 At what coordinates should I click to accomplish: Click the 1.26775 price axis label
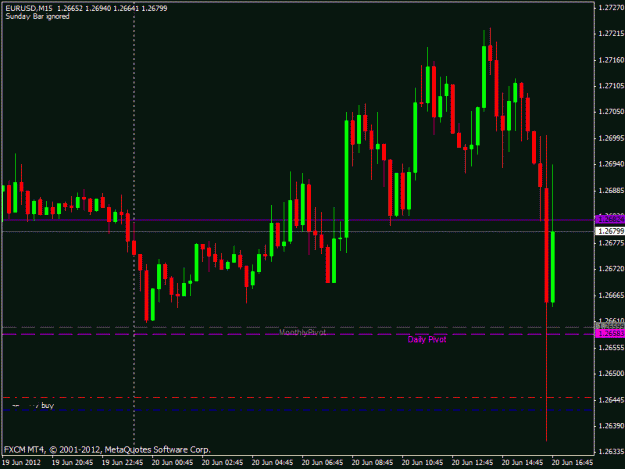coord(611,243)
